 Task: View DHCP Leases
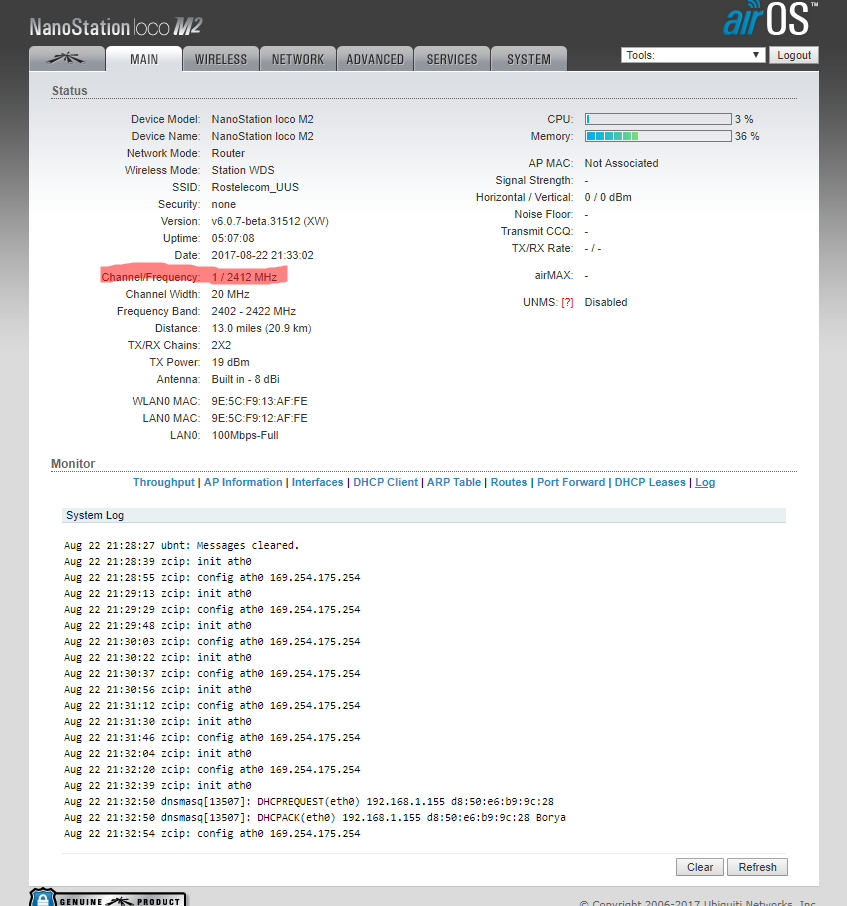pyautogui.click(x=650, y=482)
